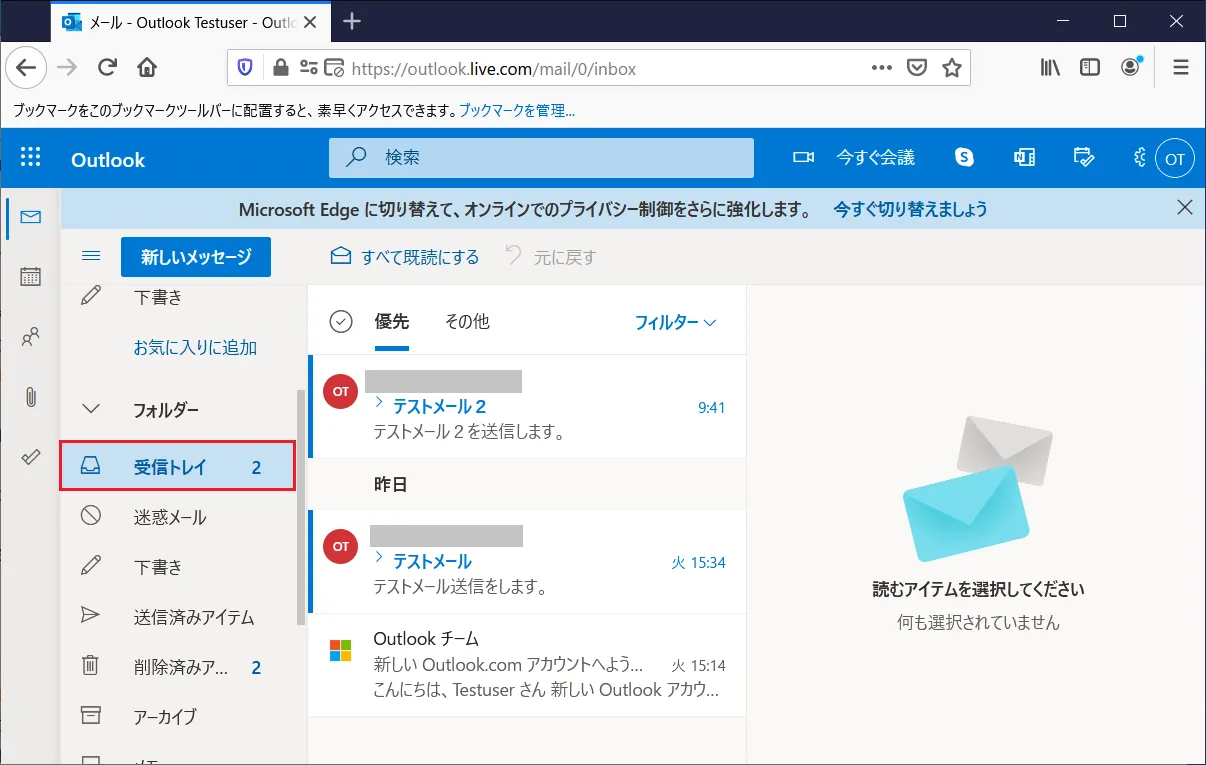This screenshot has width=1206, height=765.
Task: Dismiss the Microsoft Edge banner
Action: [x=1185, y=208]
